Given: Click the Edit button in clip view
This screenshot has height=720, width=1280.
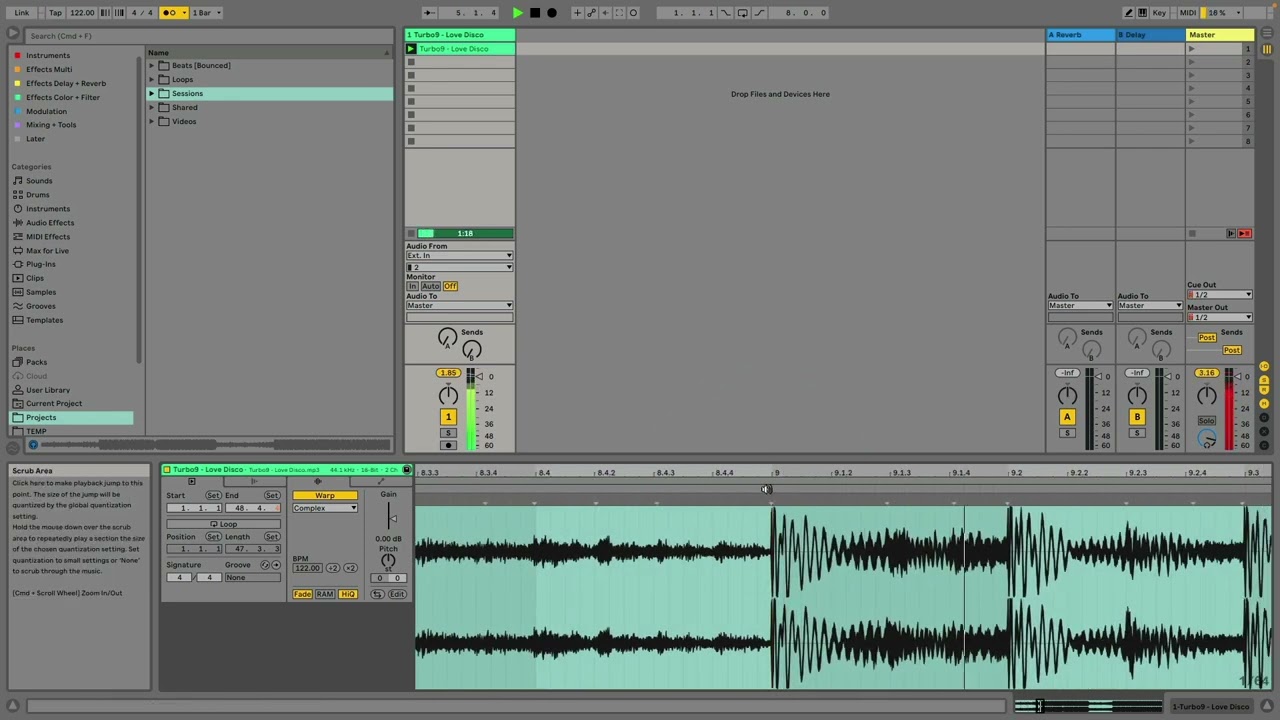Looking at the screenshot, I should point(397,594).
